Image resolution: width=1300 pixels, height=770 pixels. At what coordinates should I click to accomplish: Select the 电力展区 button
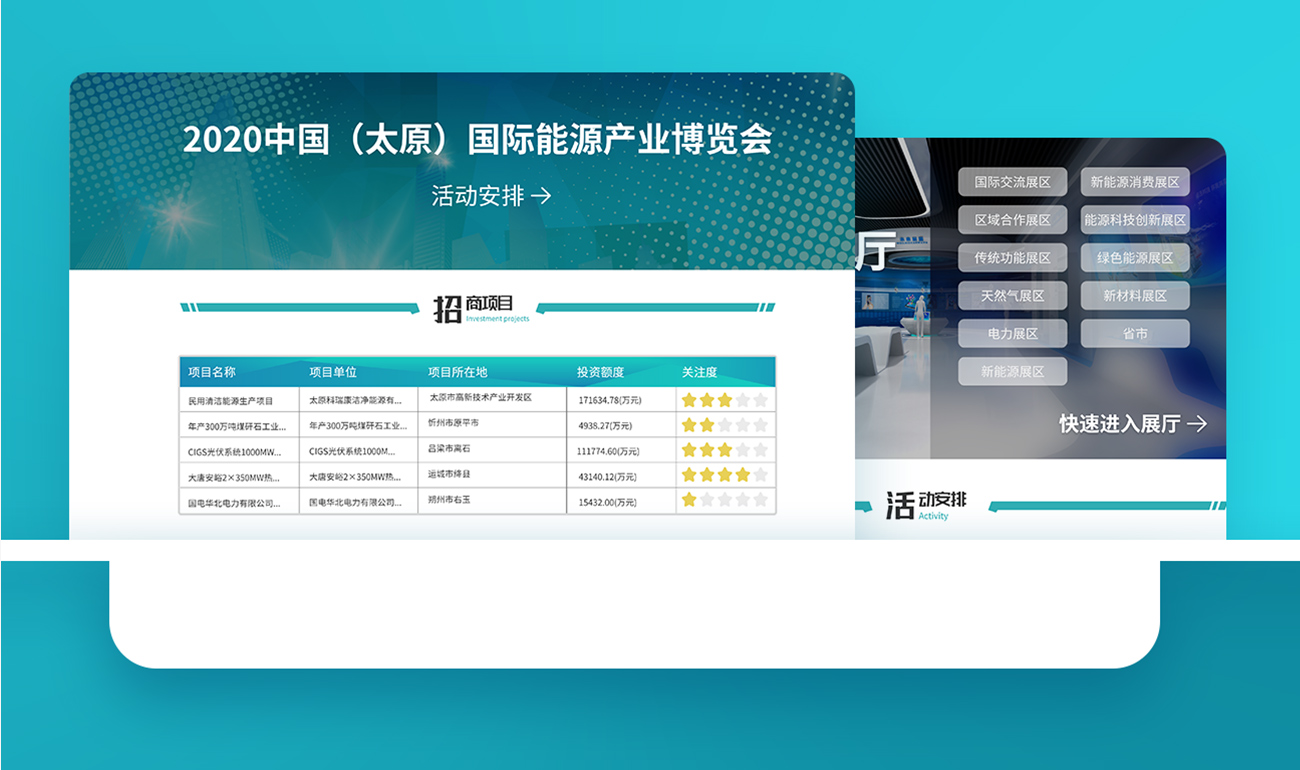(x=1012, y=334)
